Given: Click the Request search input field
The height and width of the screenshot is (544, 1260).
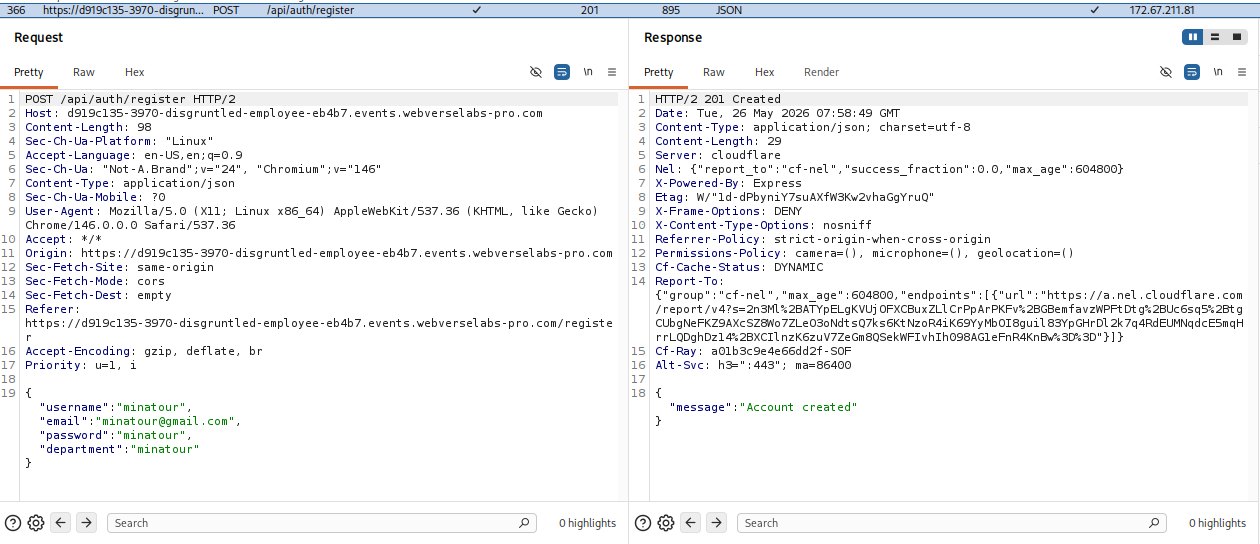Looking at the screenshot, I should pyautogui.click(x=322, y=523).
